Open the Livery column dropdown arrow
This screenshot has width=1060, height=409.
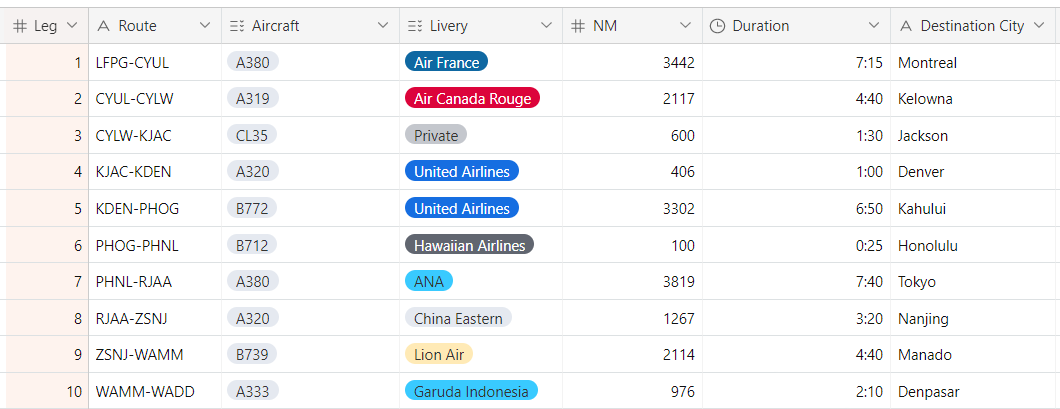(x=546, y=26)
